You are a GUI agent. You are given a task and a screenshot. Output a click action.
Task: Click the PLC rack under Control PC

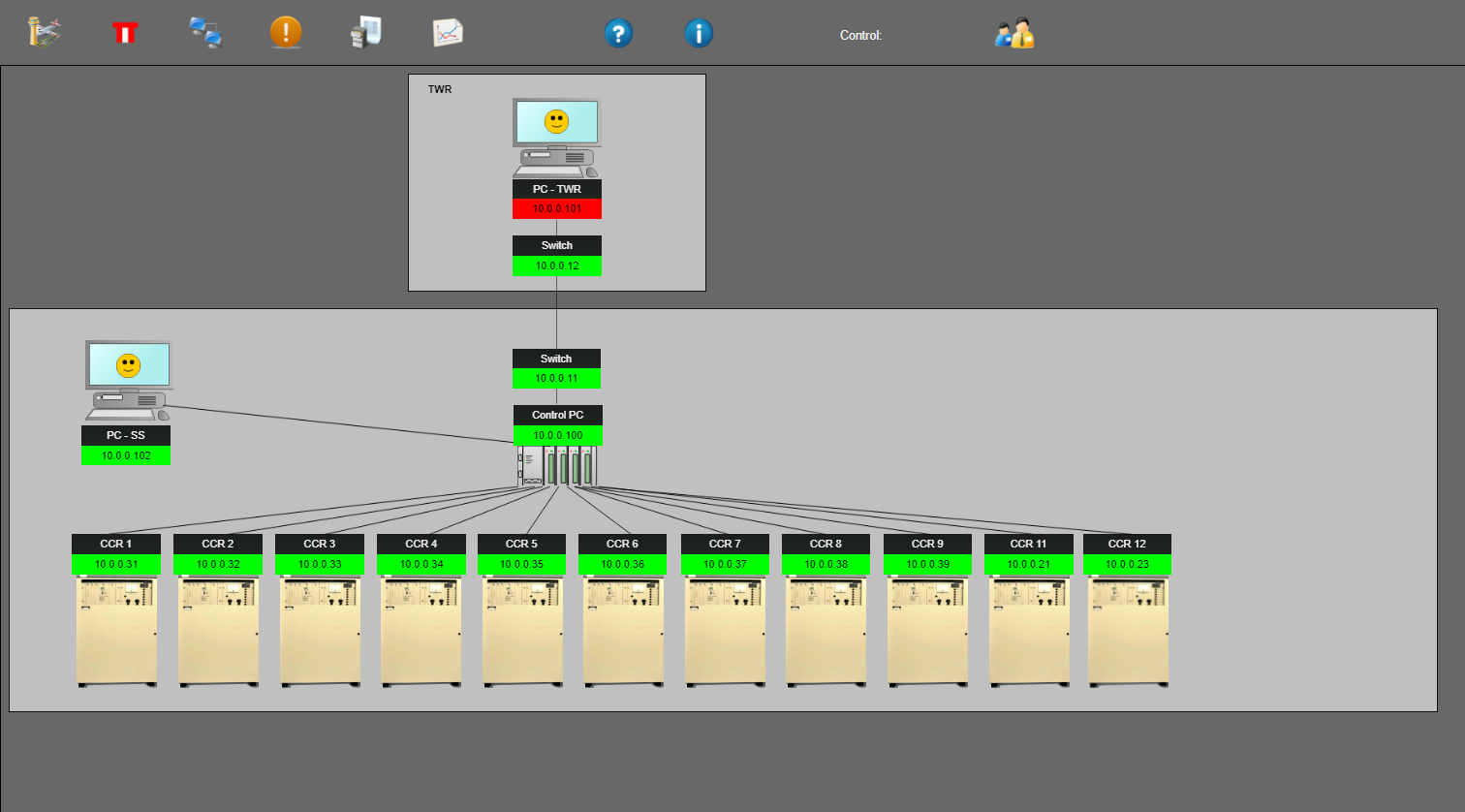click(x=557, y=466)
